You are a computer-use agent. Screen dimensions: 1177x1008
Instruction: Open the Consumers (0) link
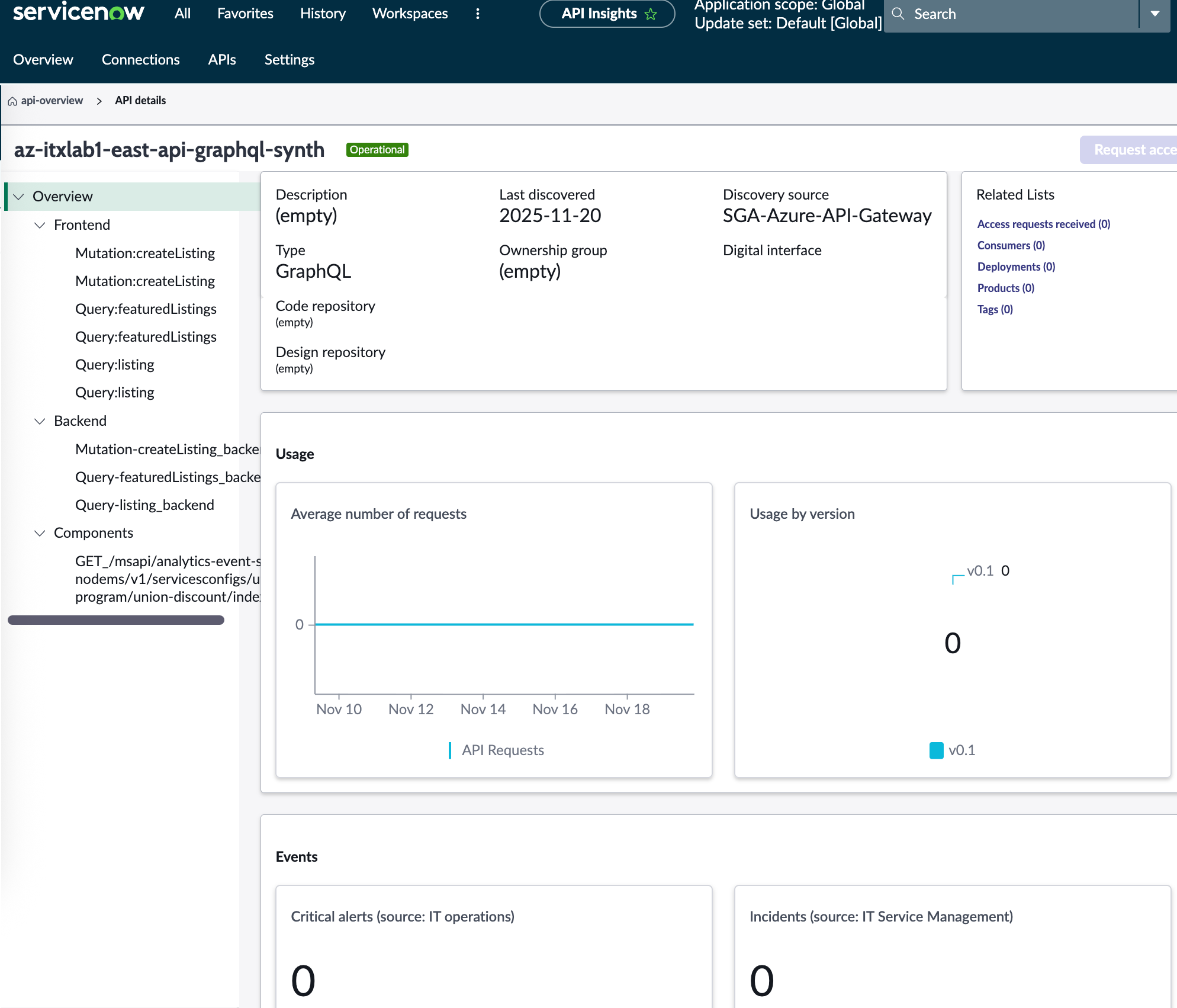(1011, 245)
